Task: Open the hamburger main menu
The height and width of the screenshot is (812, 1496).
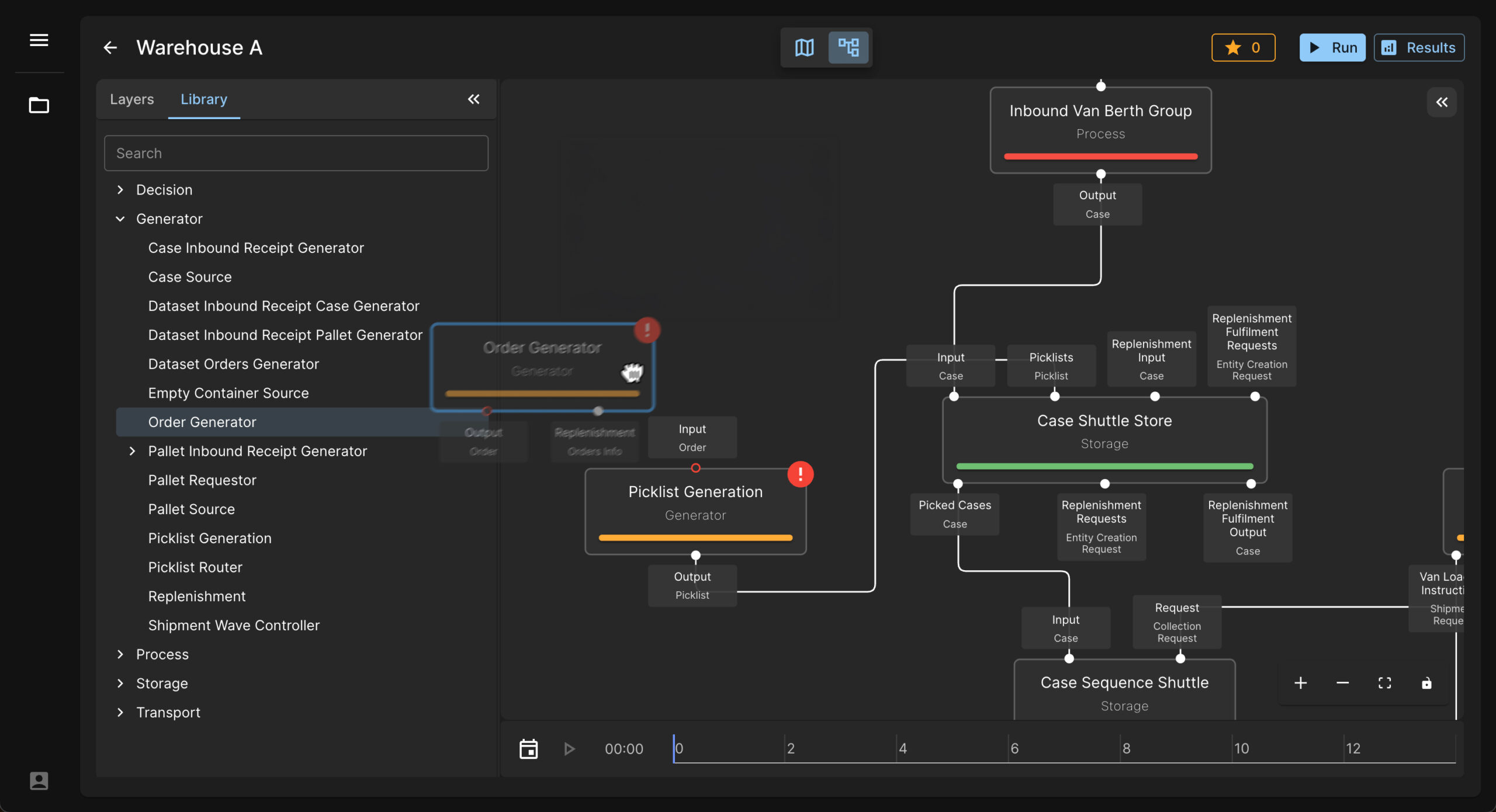Action: coord(39,40)
